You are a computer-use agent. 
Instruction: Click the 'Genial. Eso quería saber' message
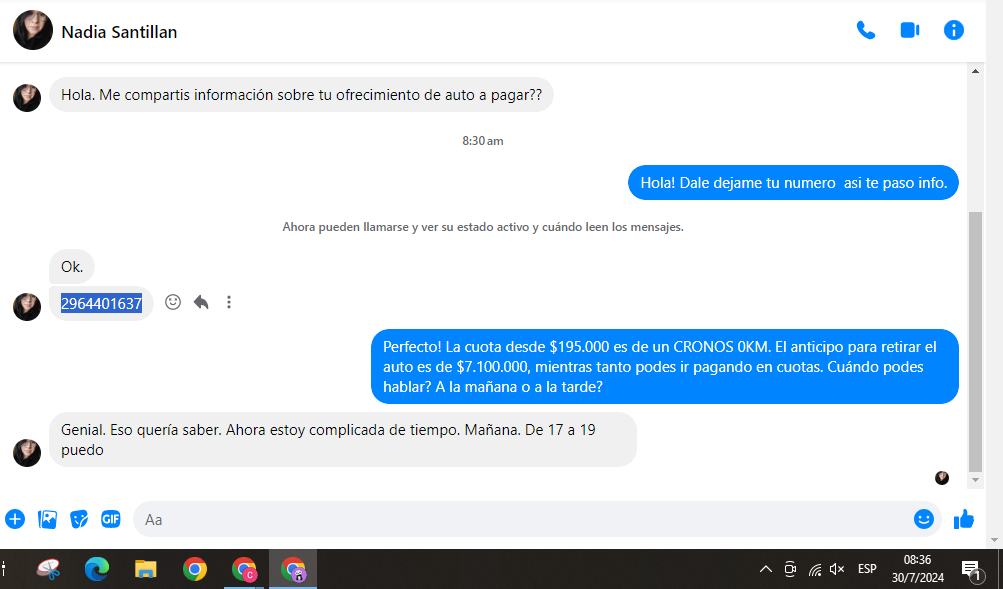(x=343, y=440)
